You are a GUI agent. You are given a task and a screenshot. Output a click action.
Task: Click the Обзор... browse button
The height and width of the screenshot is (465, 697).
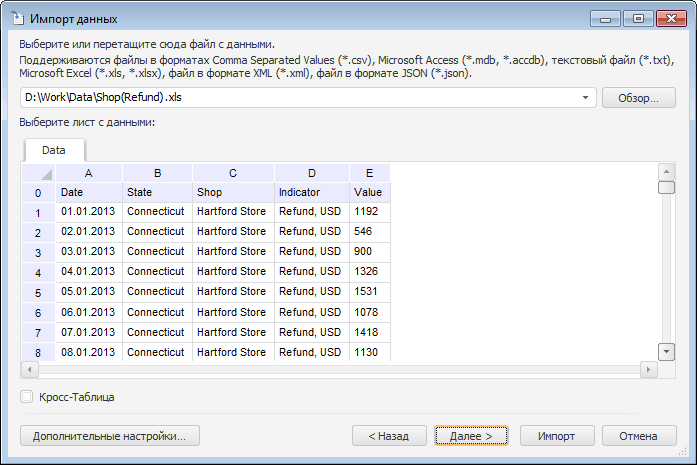point(639,98)
